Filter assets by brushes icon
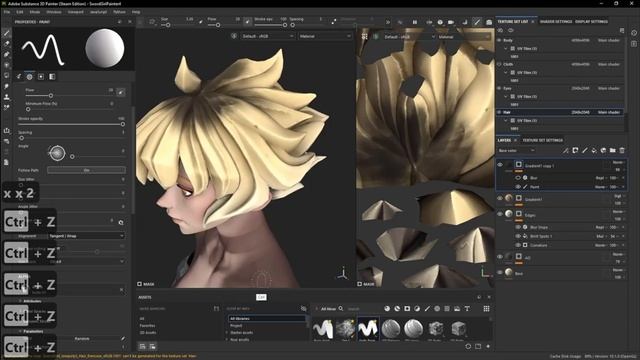640x360 pixels. (427, 309)
